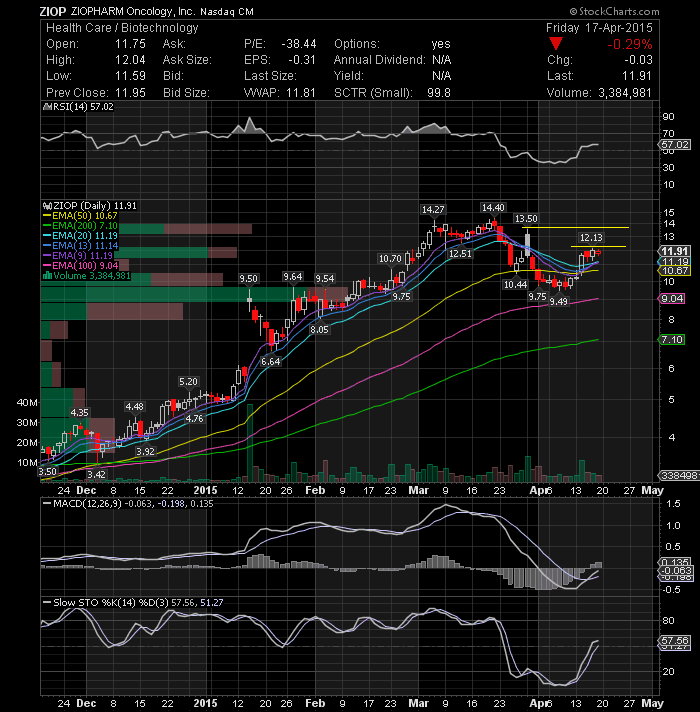
Task: Click the 4.48 price label
Action: [134, 406]
